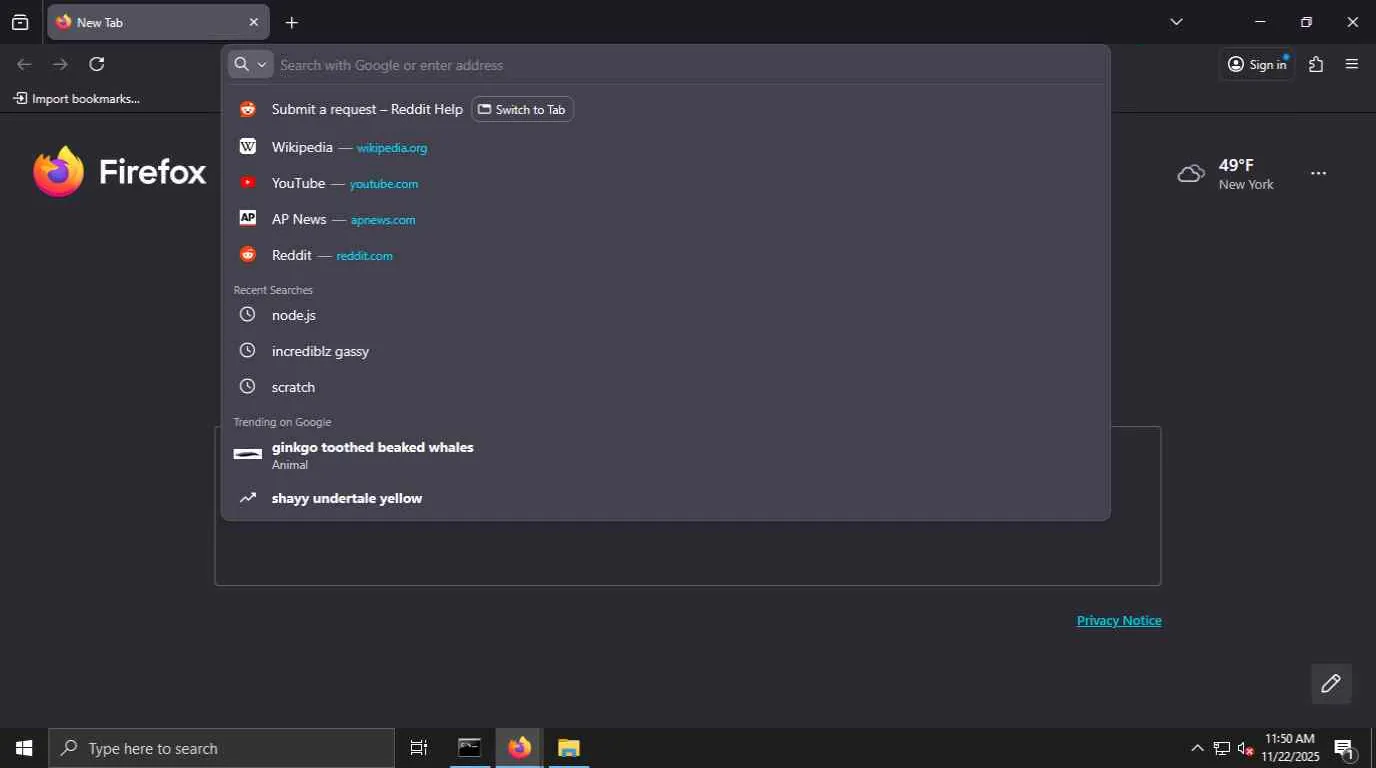The image size is (1376, 768).
Task: Click the clock icon beside node.js
Action: coord(248,315)
